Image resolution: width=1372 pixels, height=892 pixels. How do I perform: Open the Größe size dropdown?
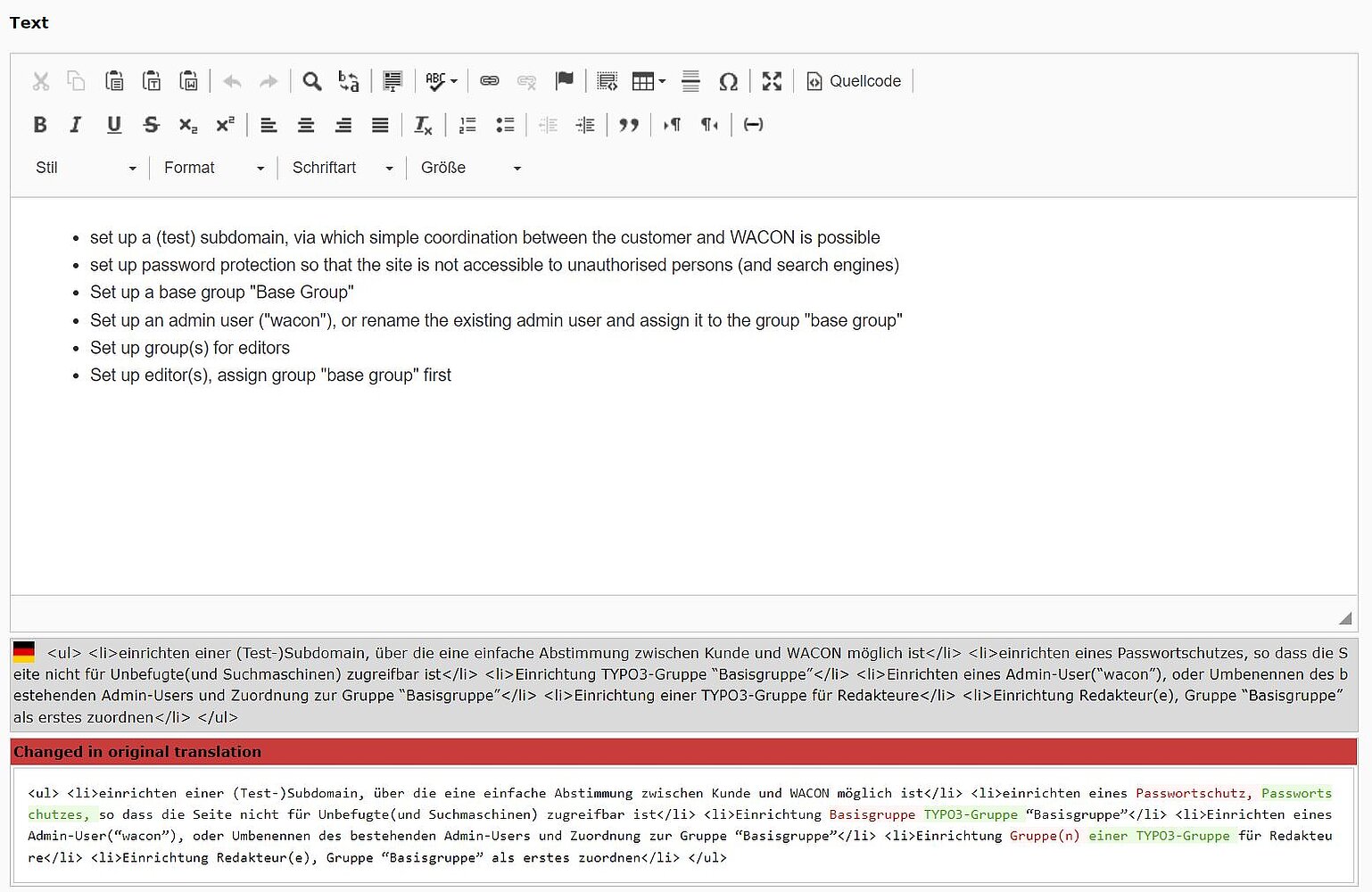click(x=470, y=168)
